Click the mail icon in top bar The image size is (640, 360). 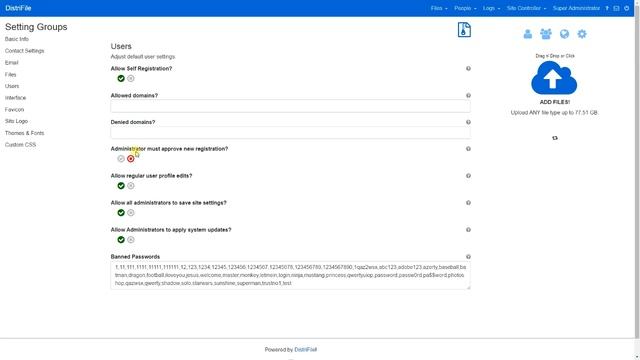(x=616, y=8)
